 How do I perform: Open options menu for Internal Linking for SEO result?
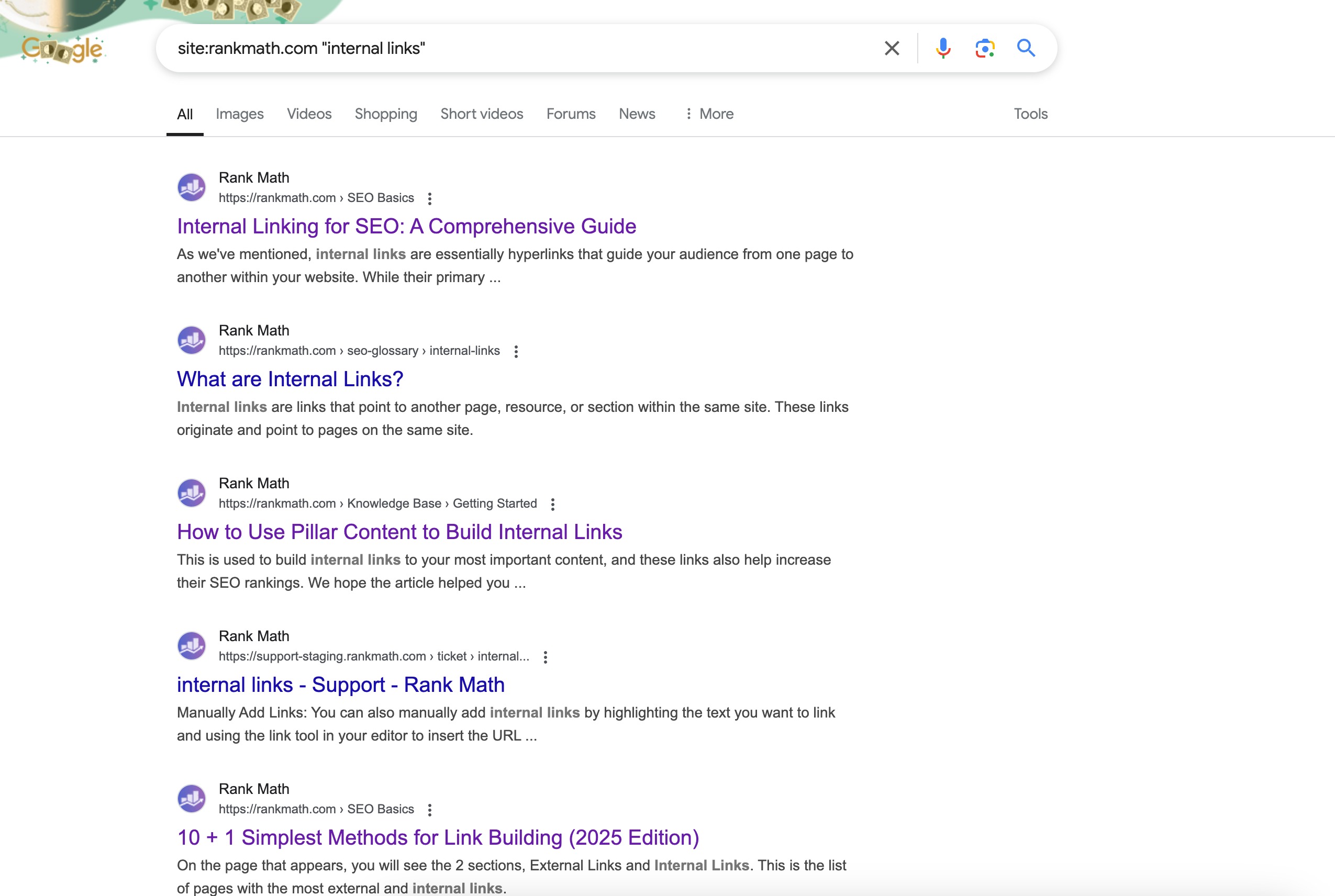430,198
